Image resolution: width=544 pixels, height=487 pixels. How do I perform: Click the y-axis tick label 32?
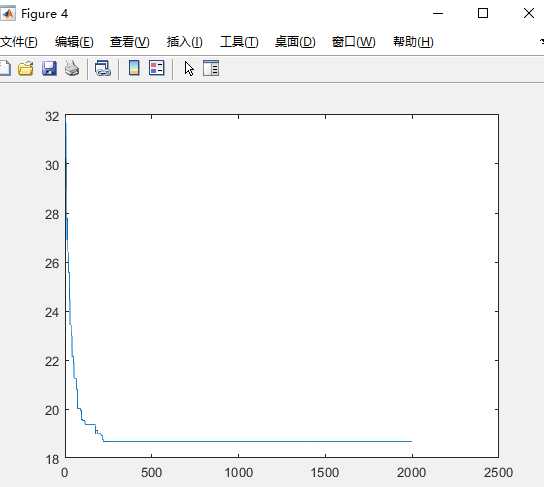pyautogui.click(x=52, y=117)
